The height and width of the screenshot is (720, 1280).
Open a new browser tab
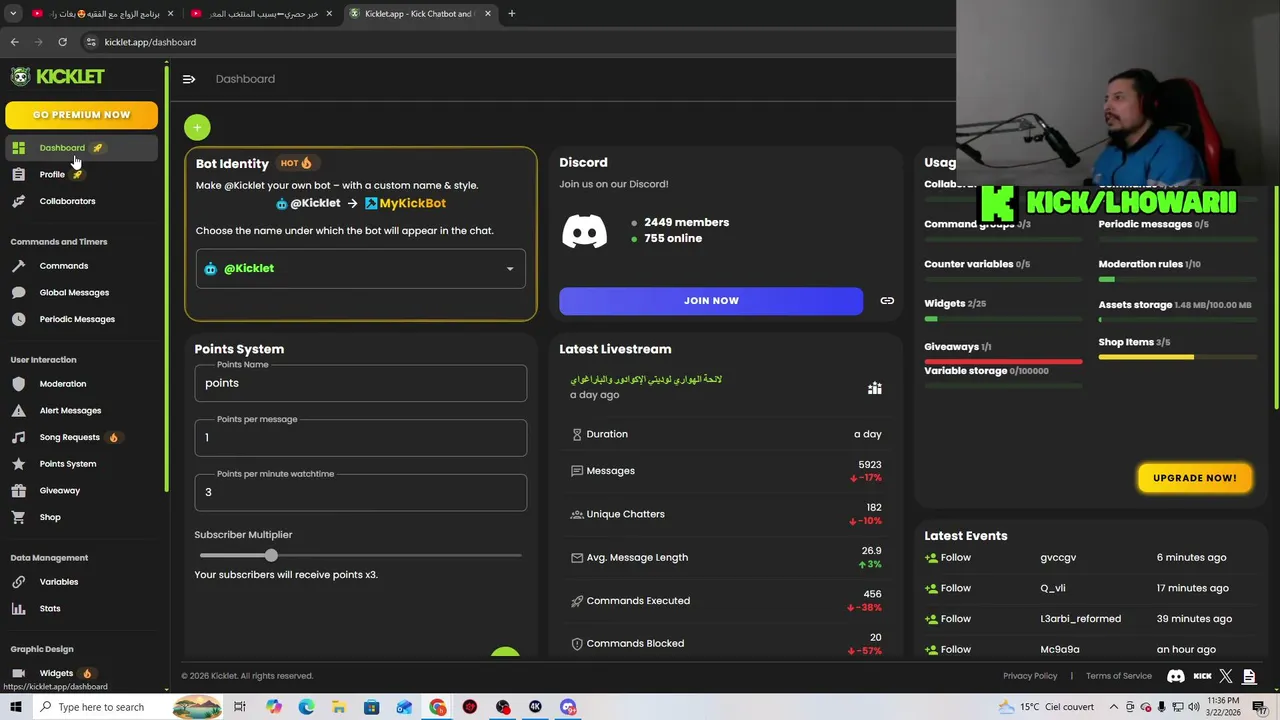point(511,14)
